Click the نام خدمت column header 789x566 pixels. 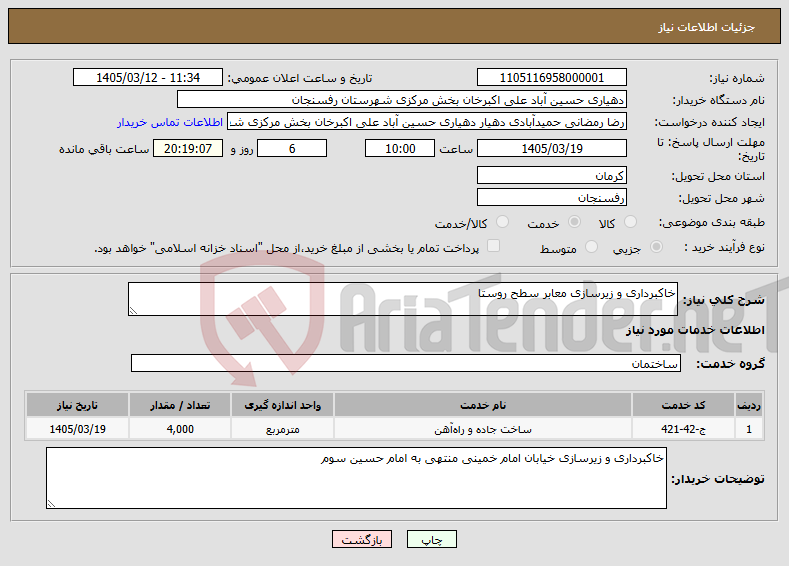483,405
